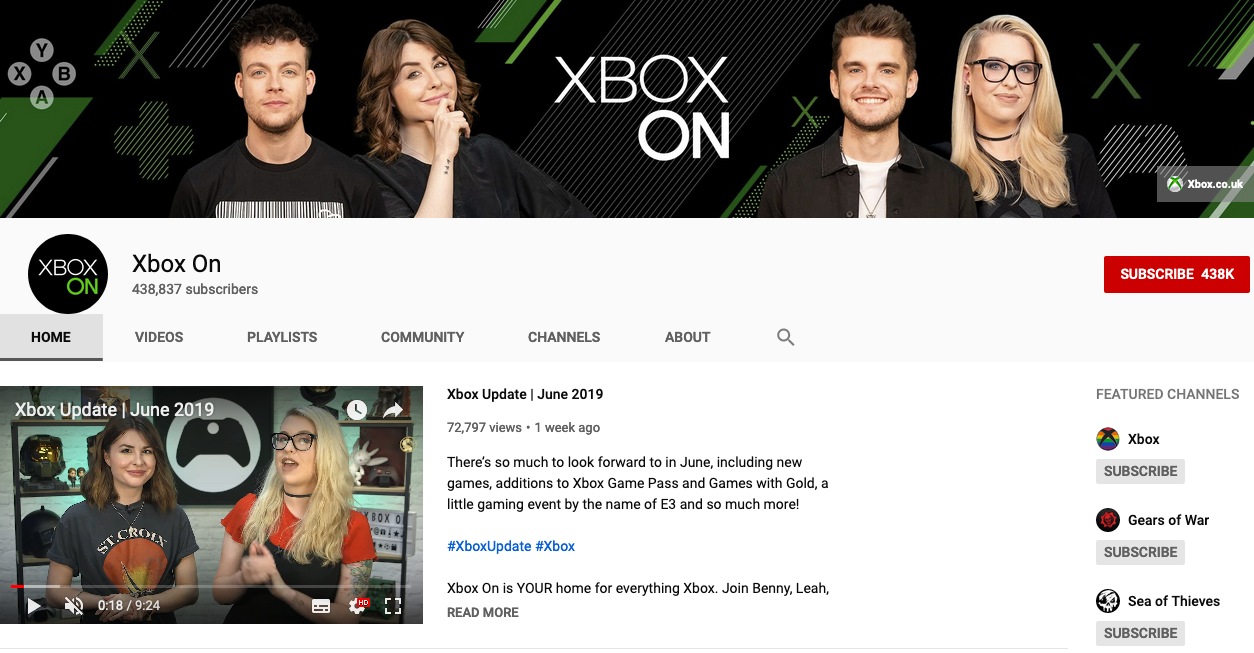Go to the COMMUNITY tab
1254x653 pixels.
(x=422, y=337)
